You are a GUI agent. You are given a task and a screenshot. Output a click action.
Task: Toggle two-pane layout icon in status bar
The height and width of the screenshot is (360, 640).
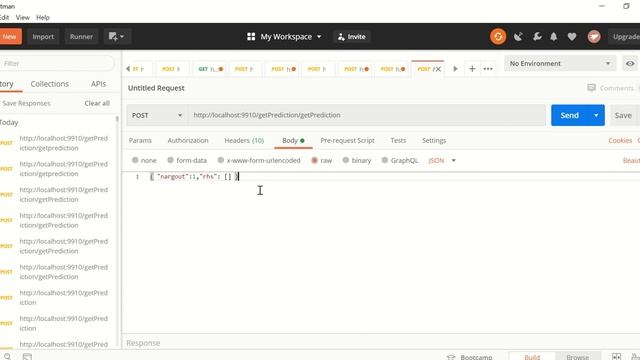(x=616, y=357)
